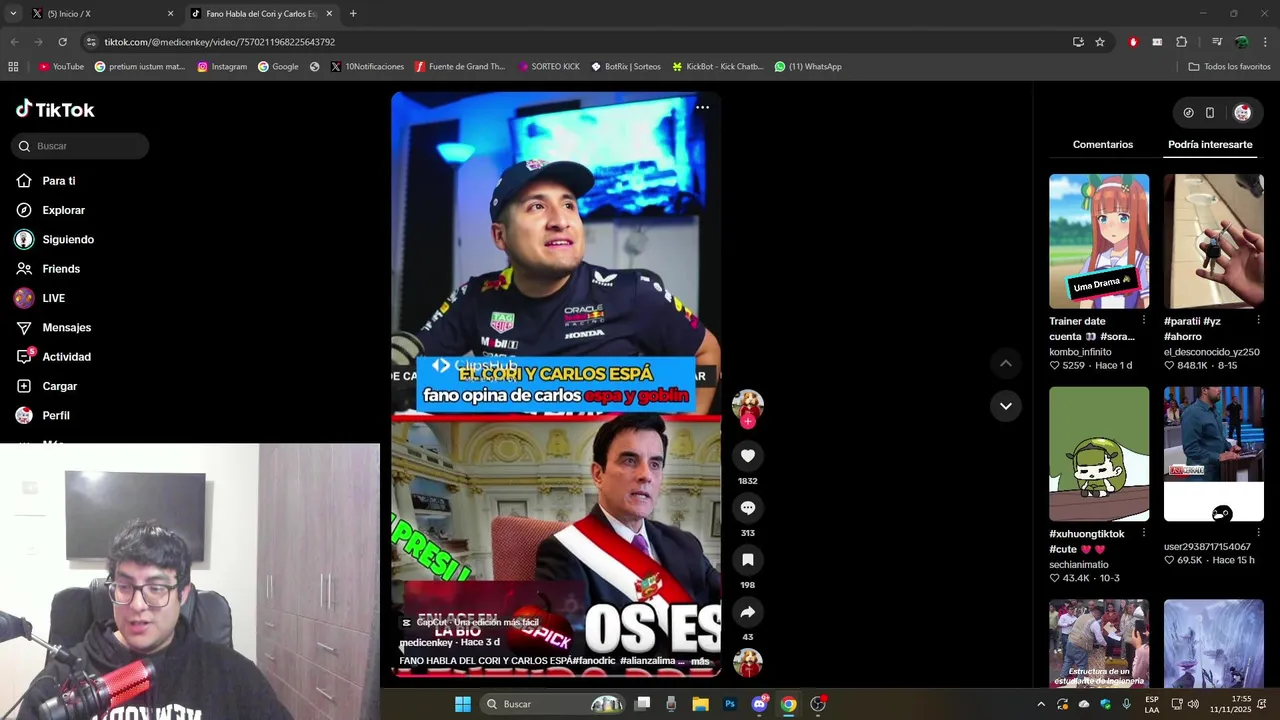Follow creator via avatar plus button
This screenshot has height=720, width=1280.
point(747,421)
